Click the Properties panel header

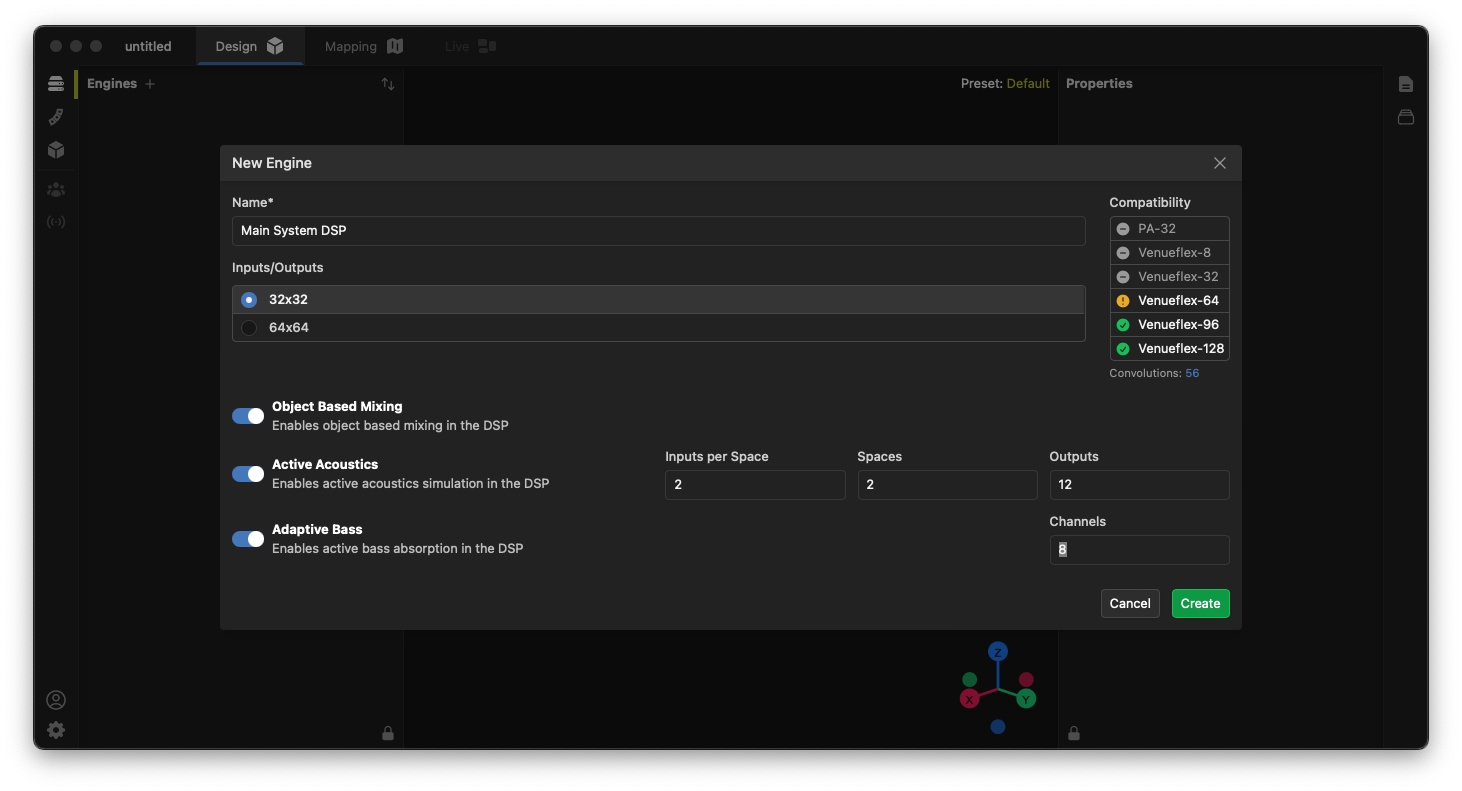coord(1099,84)
